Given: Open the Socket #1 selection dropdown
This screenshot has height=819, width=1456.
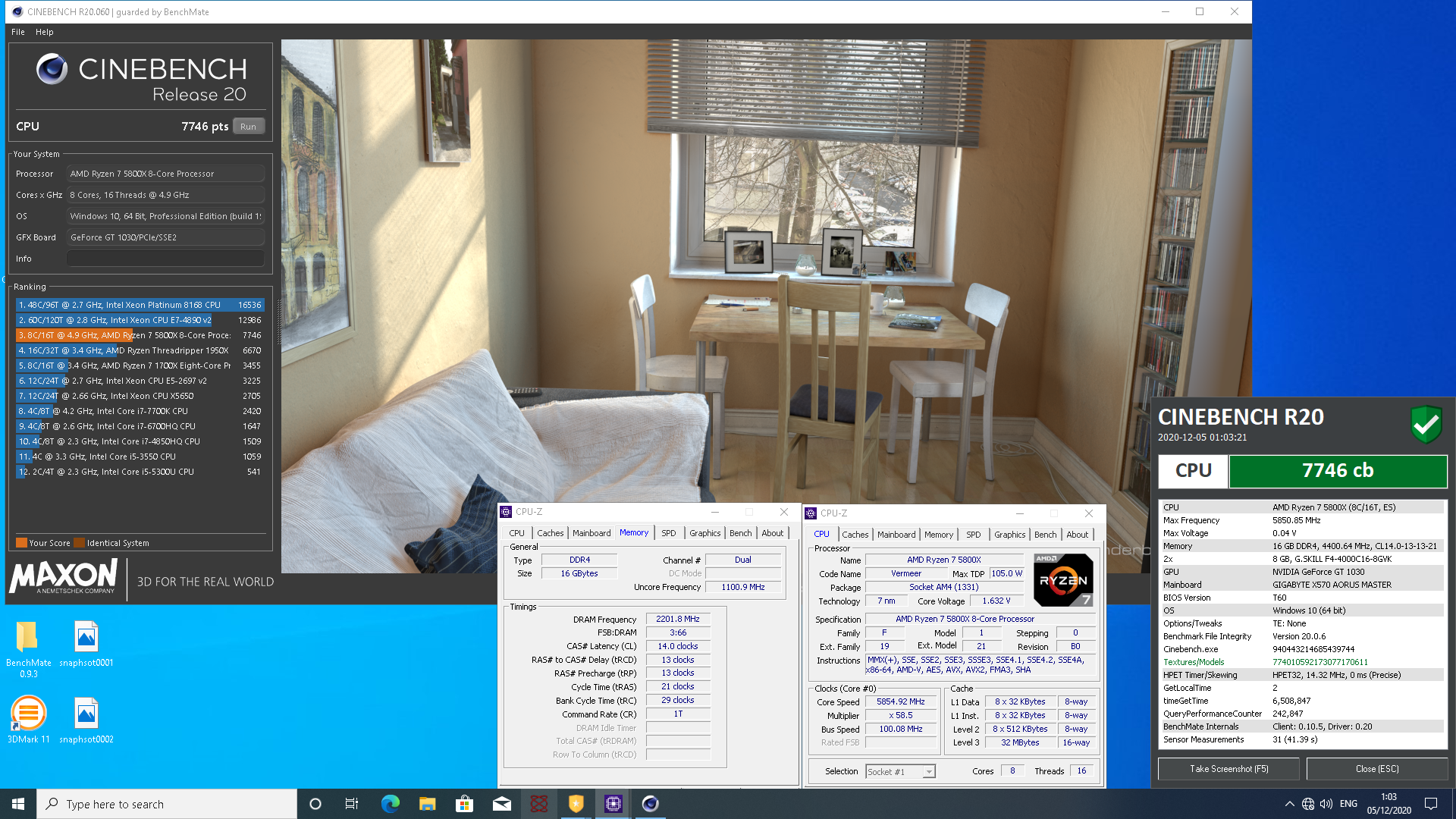Looking at the screenshot, I should click(x=900, y=772).
